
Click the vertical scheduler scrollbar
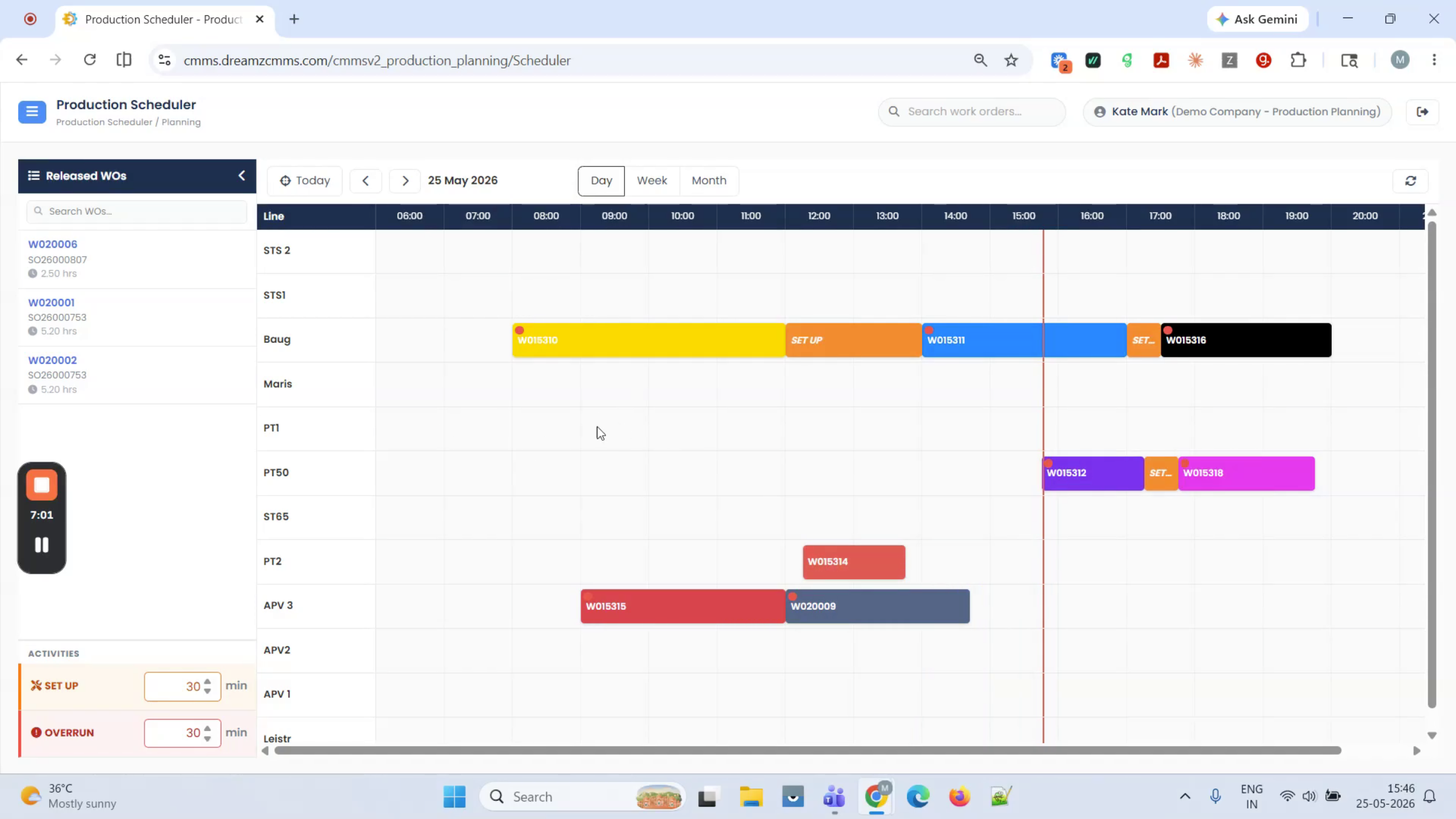pos(1432,465)
